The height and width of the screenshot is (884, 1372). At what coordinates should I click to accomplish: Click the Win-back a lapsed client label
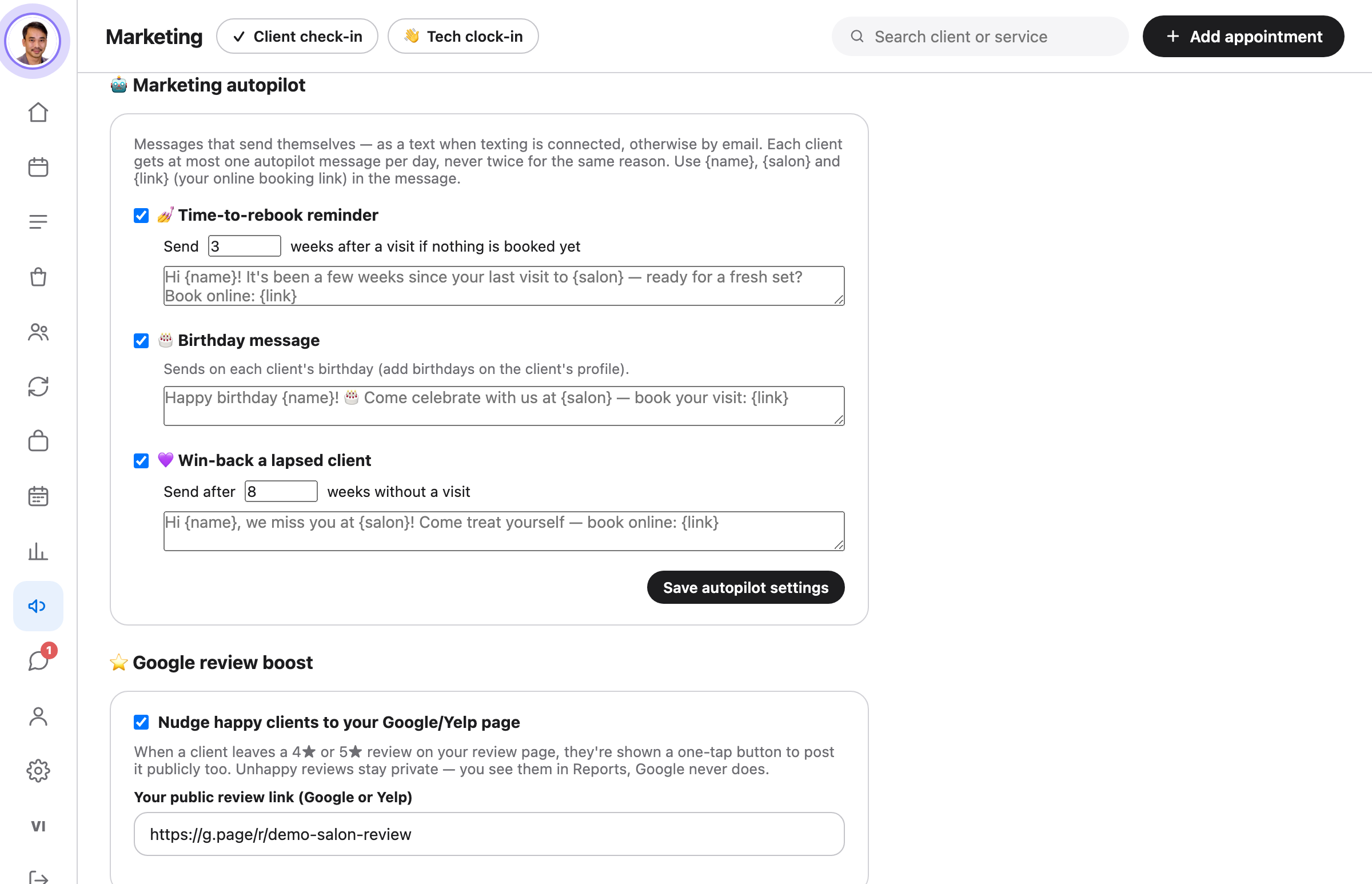tap(274, 460)
